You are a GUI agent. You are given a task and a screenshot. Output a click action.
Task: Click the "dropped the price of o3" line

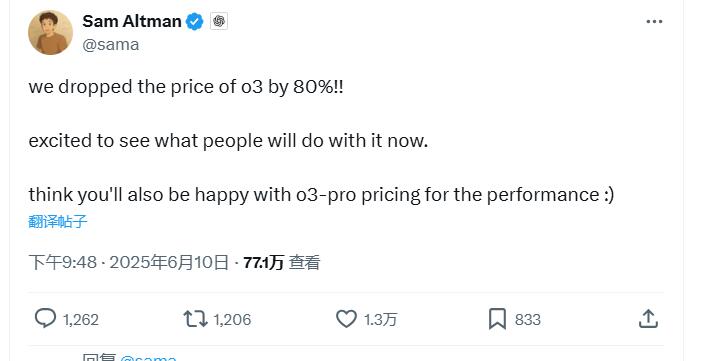tap(186, 87)
